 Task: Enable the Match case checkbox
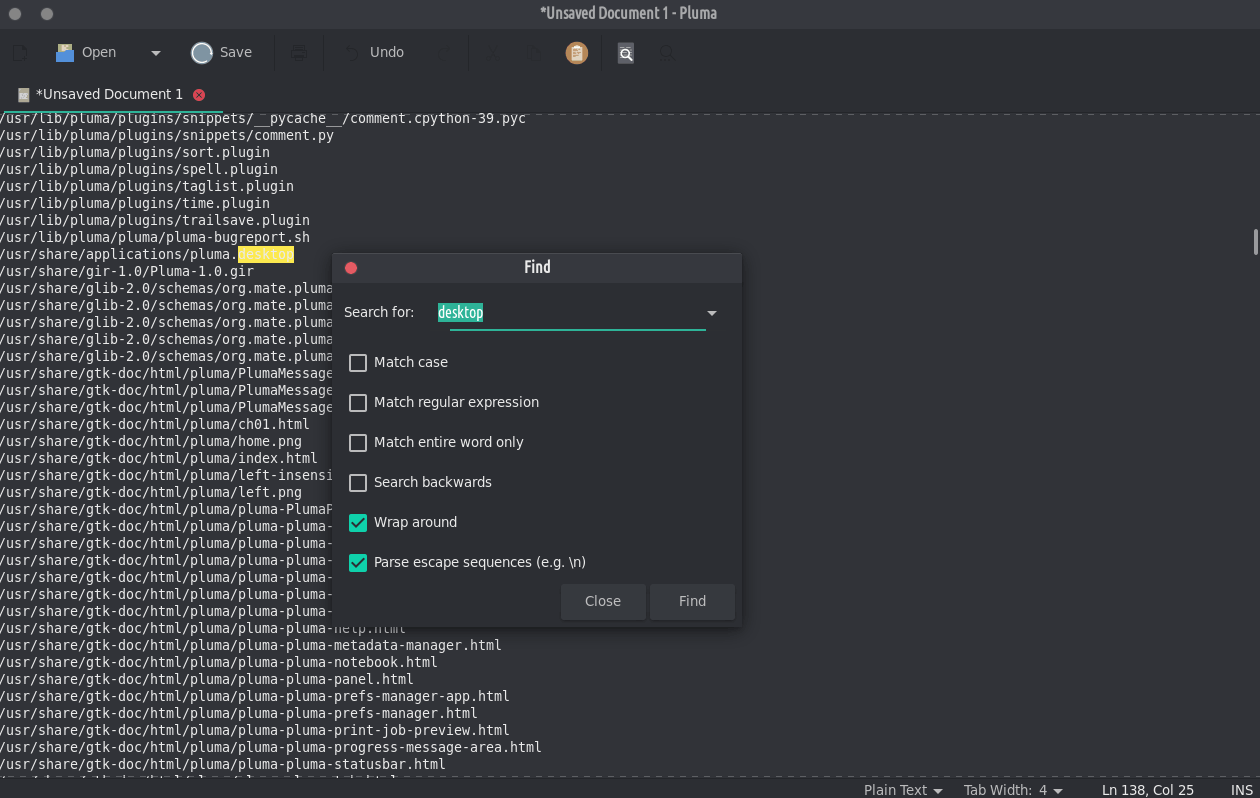click(x=358, y=363)
